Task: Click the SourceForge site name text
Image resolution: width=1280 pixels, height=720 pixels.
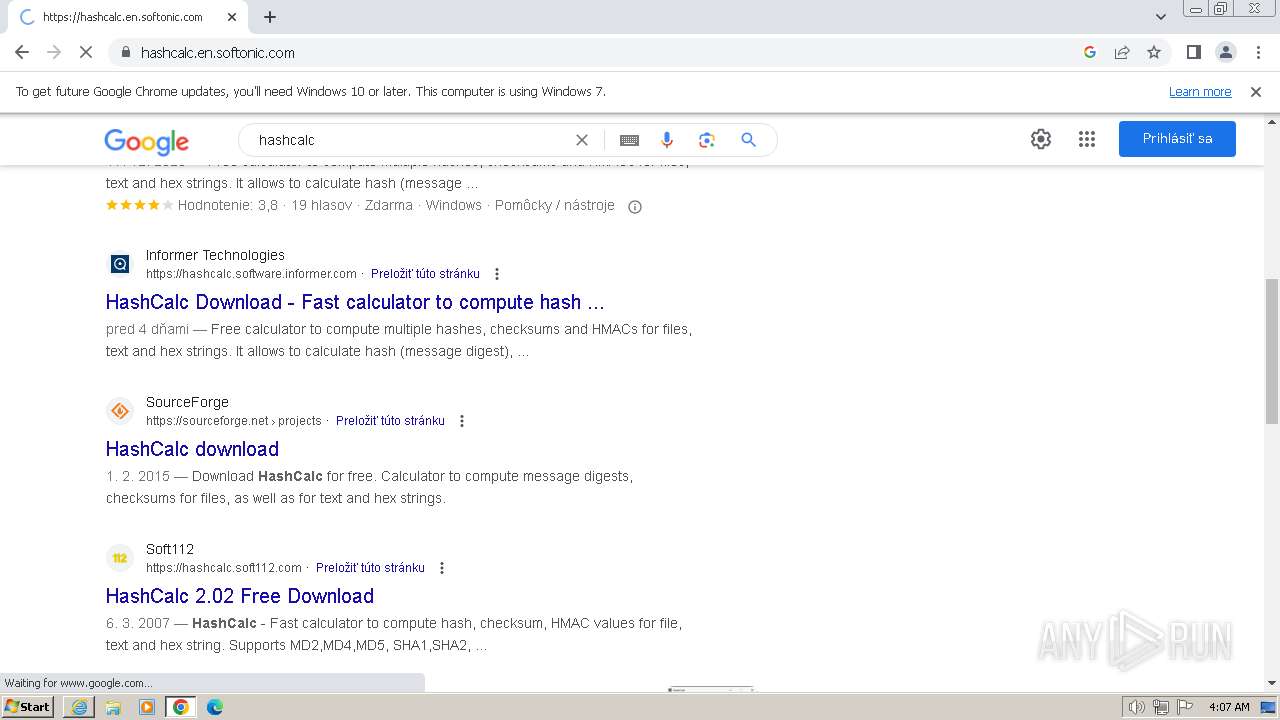Action: (x=187, y=402)
